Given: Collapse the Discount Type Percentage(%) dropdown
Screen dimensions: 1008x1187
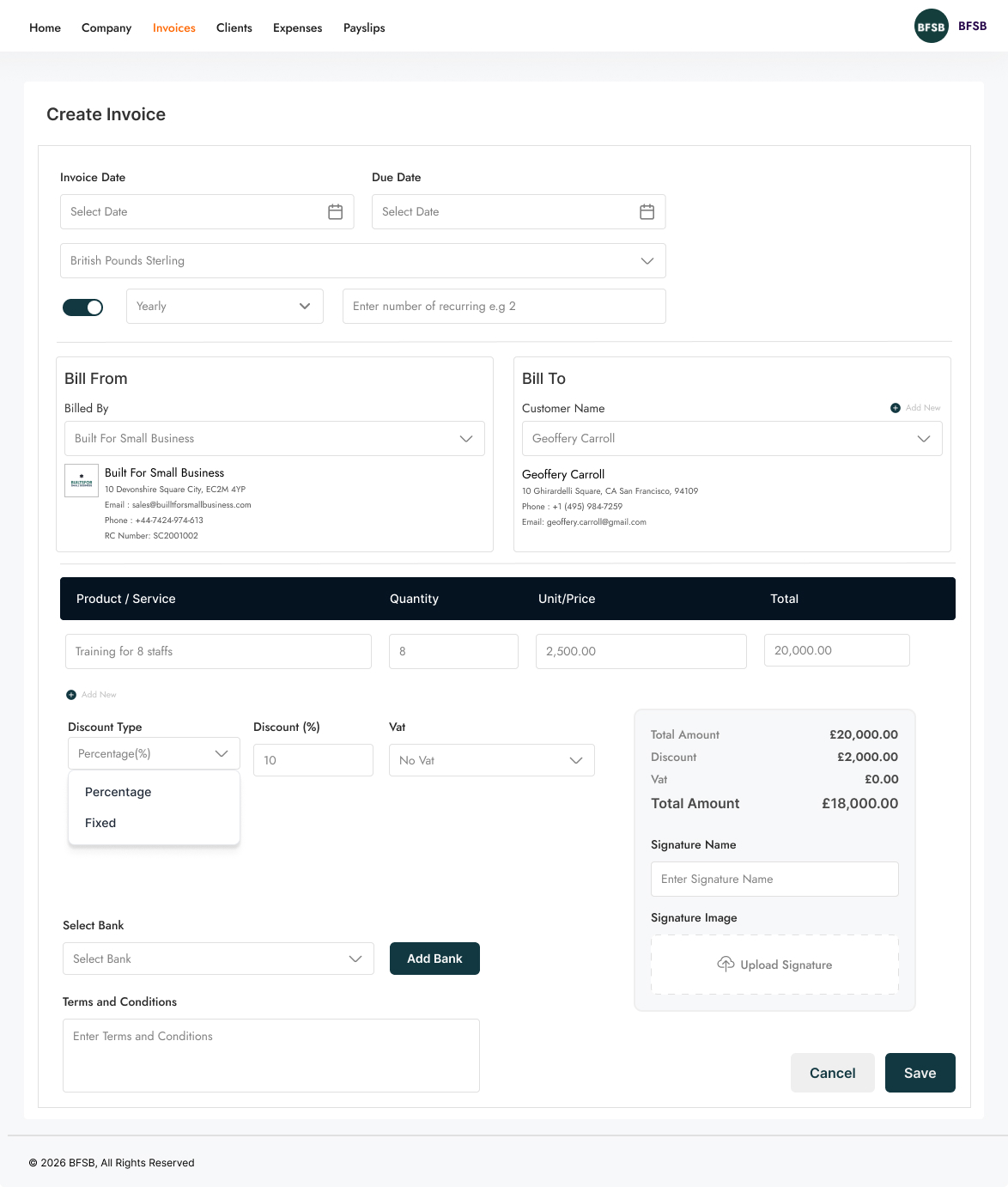Looking at the screenshot, I should tap(154, 753).
